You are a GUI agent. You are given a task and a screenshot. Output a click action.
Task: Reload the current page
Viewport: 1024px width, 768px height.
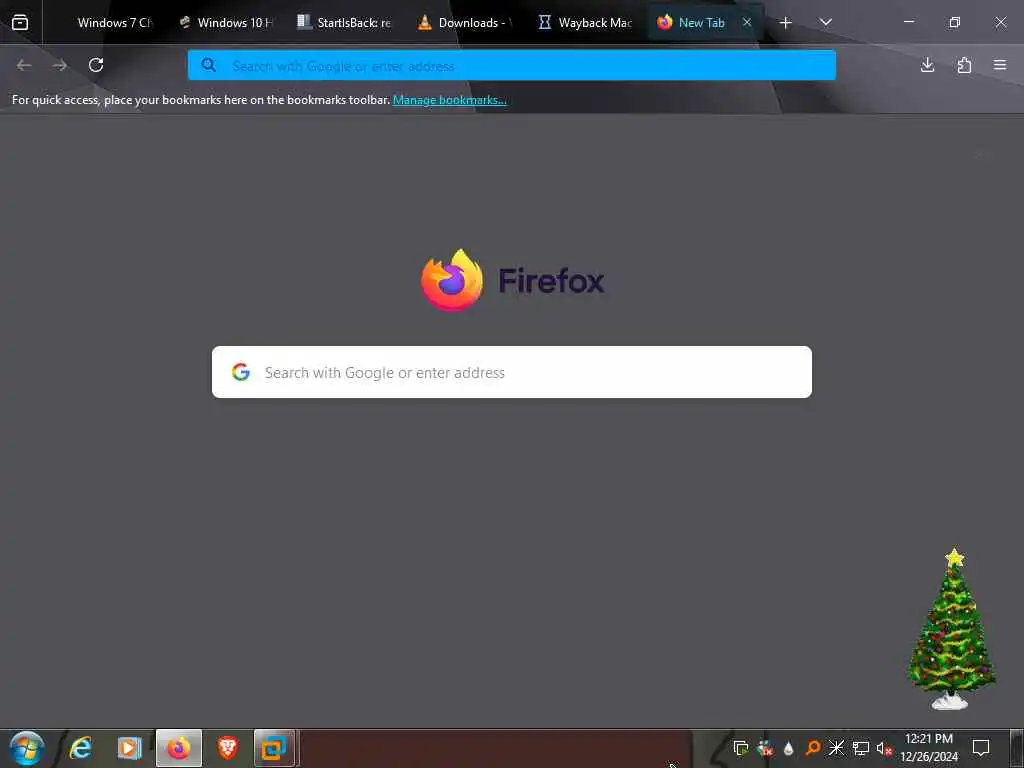[x=96, y=65]
